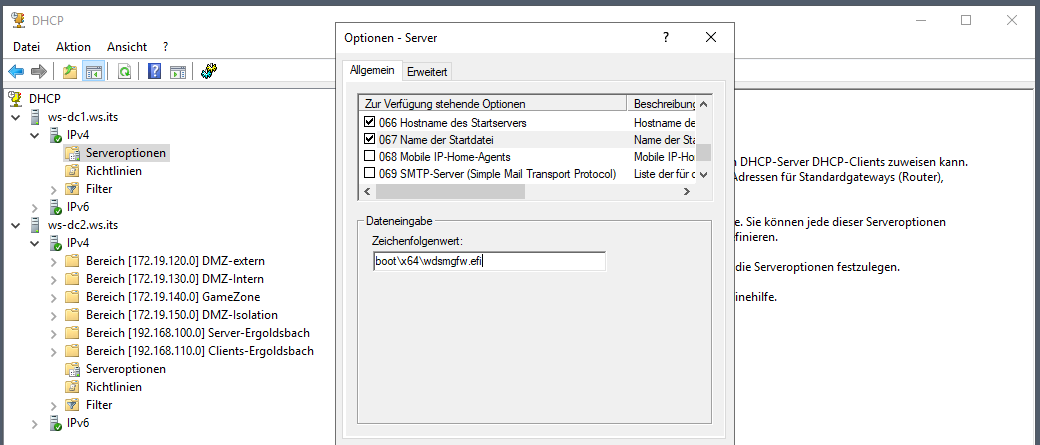This screenshot has height=445, width=1040.
Task: Expand Bereich [172.19.130.0] DMZ-Intern
Action: (x=54, y=279)
